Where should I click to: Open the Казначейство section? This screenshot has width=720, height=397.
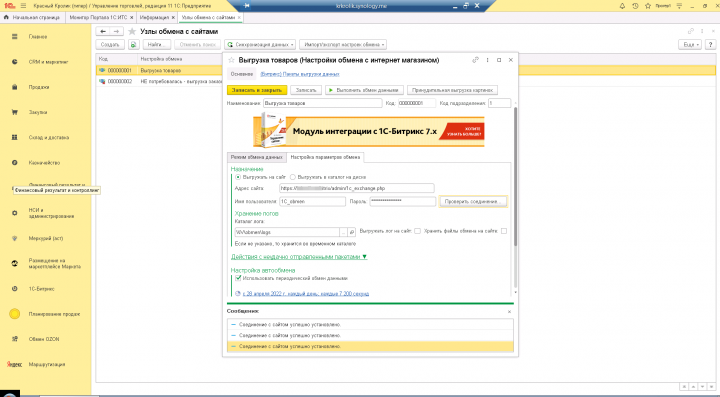pos(44,163)
